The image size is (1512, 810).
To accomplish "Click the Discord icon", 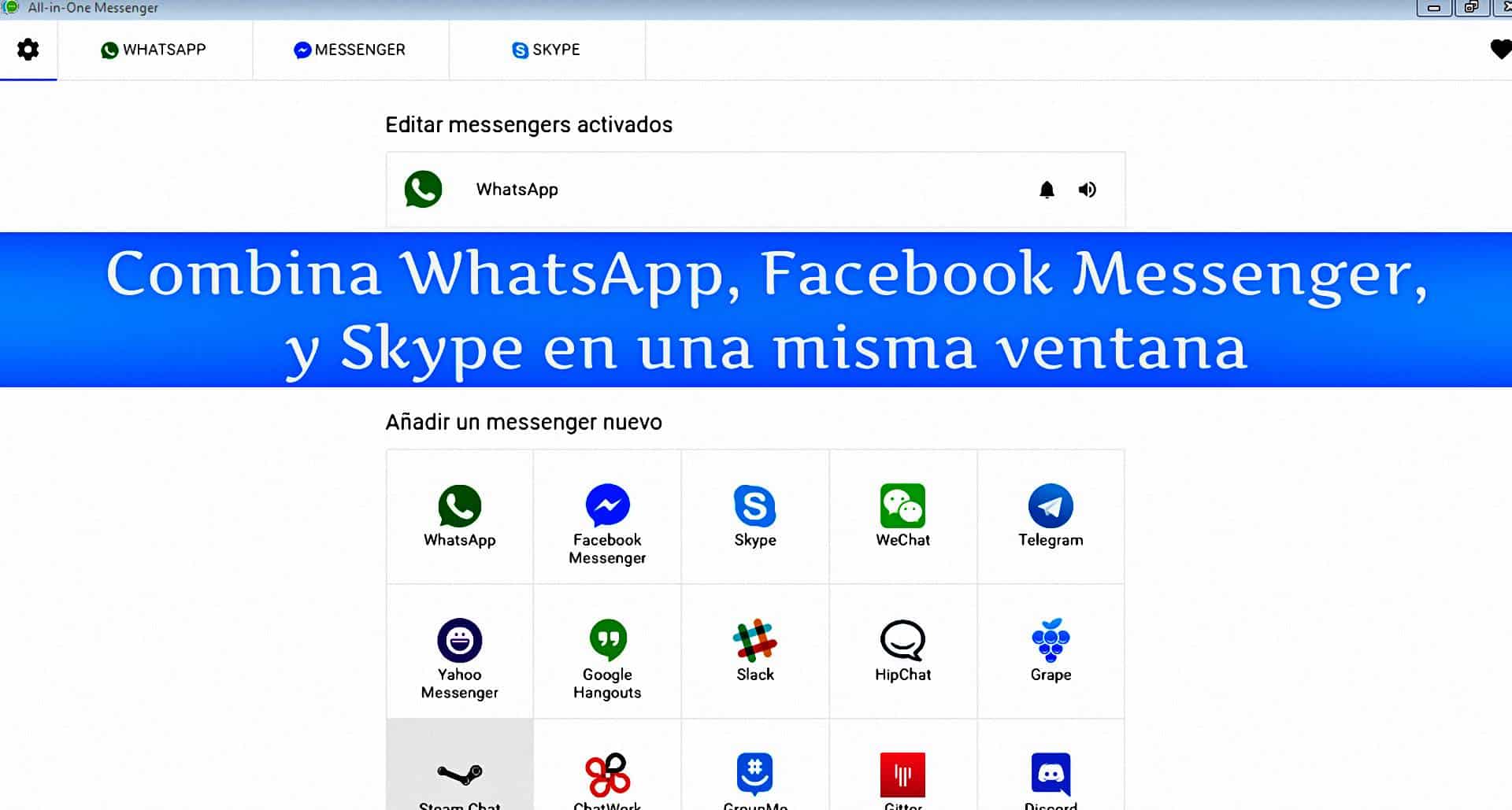I will click(1051, 775).
